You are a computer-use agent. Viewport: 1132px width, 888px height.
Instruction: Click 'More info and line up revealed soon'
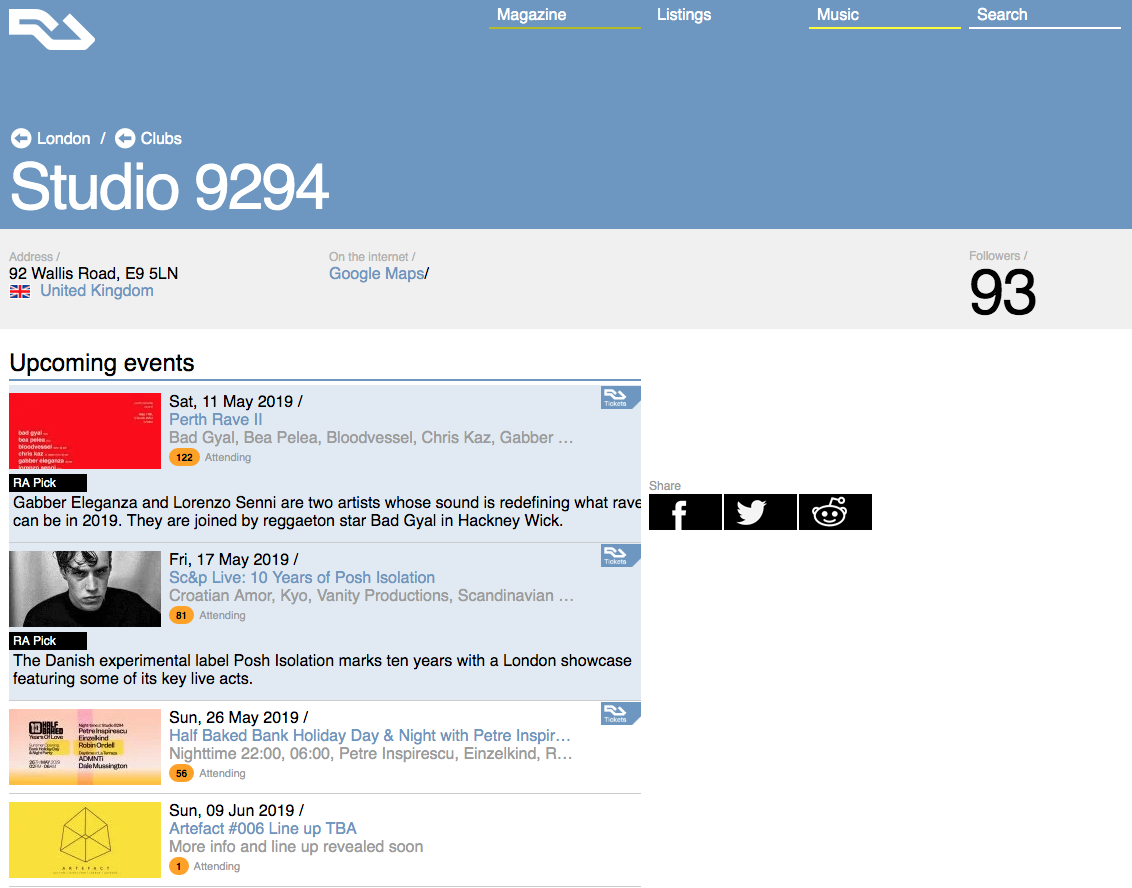296,847
